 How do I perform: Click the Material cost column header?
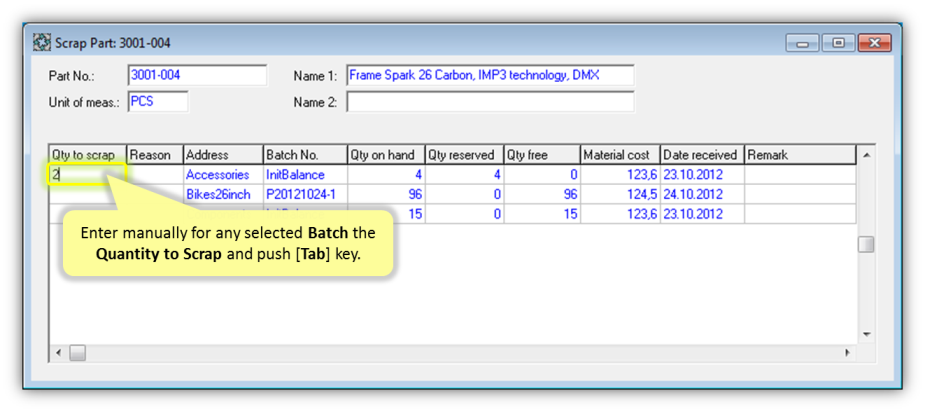coord(621,155)
